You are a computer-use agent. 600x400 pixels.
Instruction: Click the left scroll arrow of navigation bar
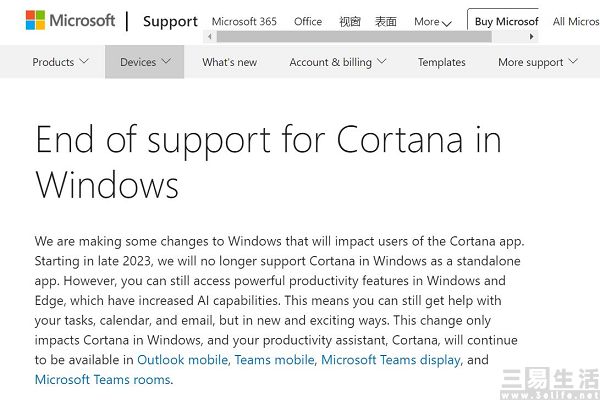click(x=210, y=37)
